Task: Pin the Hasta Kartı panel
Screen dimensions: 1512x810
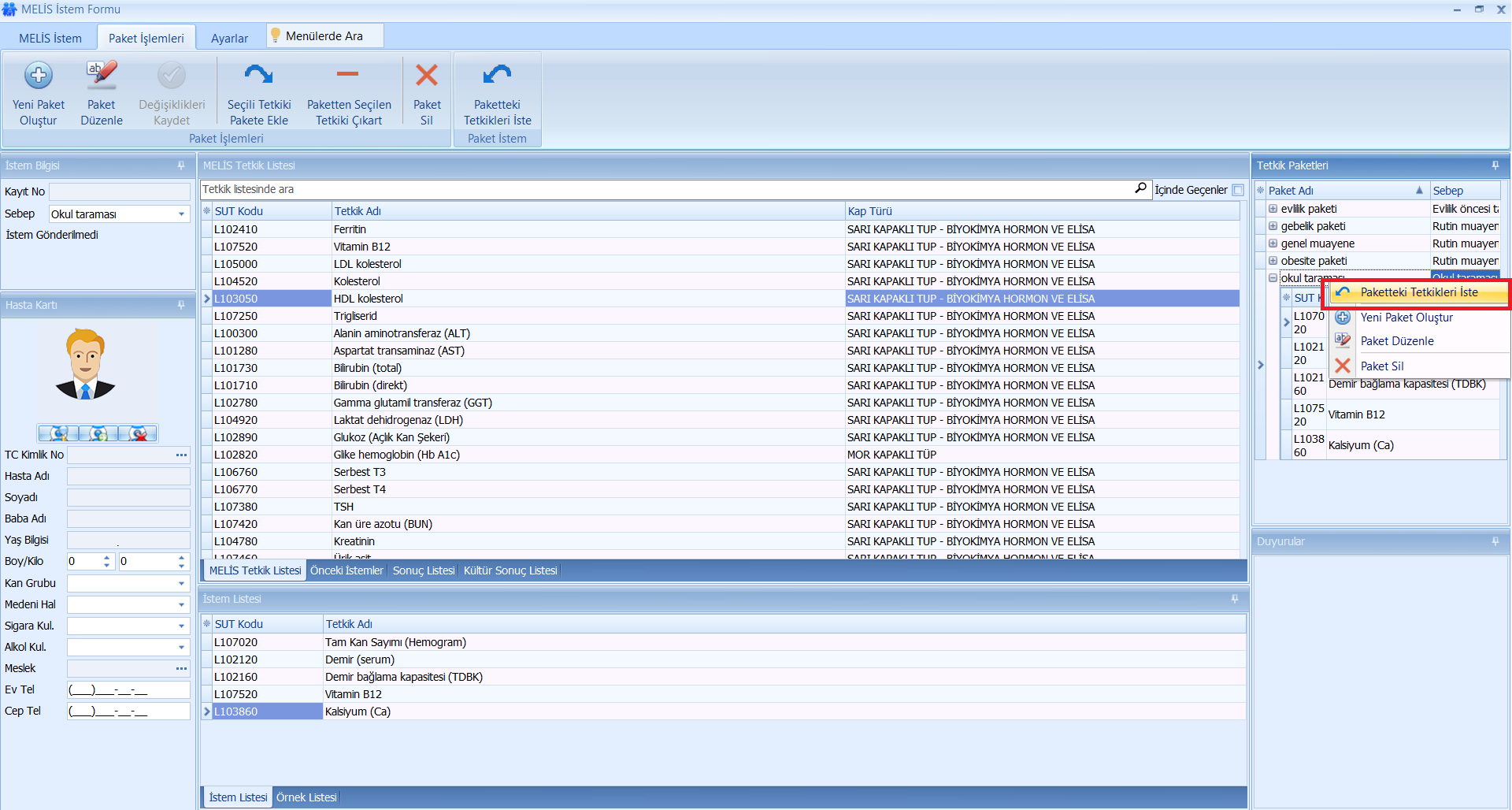Action: pyautogui.click(x=181, y=305)
